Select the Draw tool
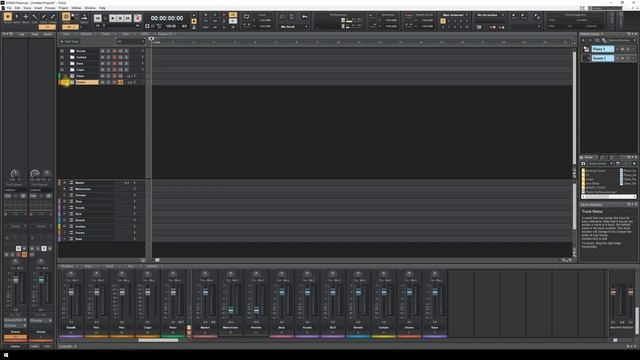Screen dimensions: 640x360 (44, 17)
